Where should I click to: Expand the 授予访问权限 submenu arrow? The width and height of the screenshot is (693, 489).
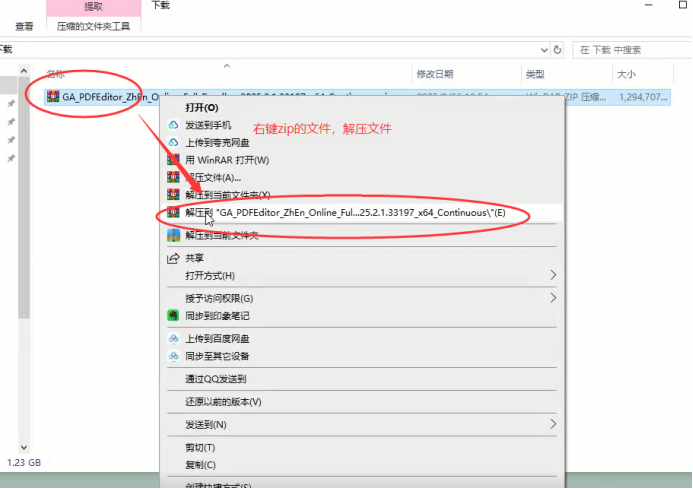553,298
